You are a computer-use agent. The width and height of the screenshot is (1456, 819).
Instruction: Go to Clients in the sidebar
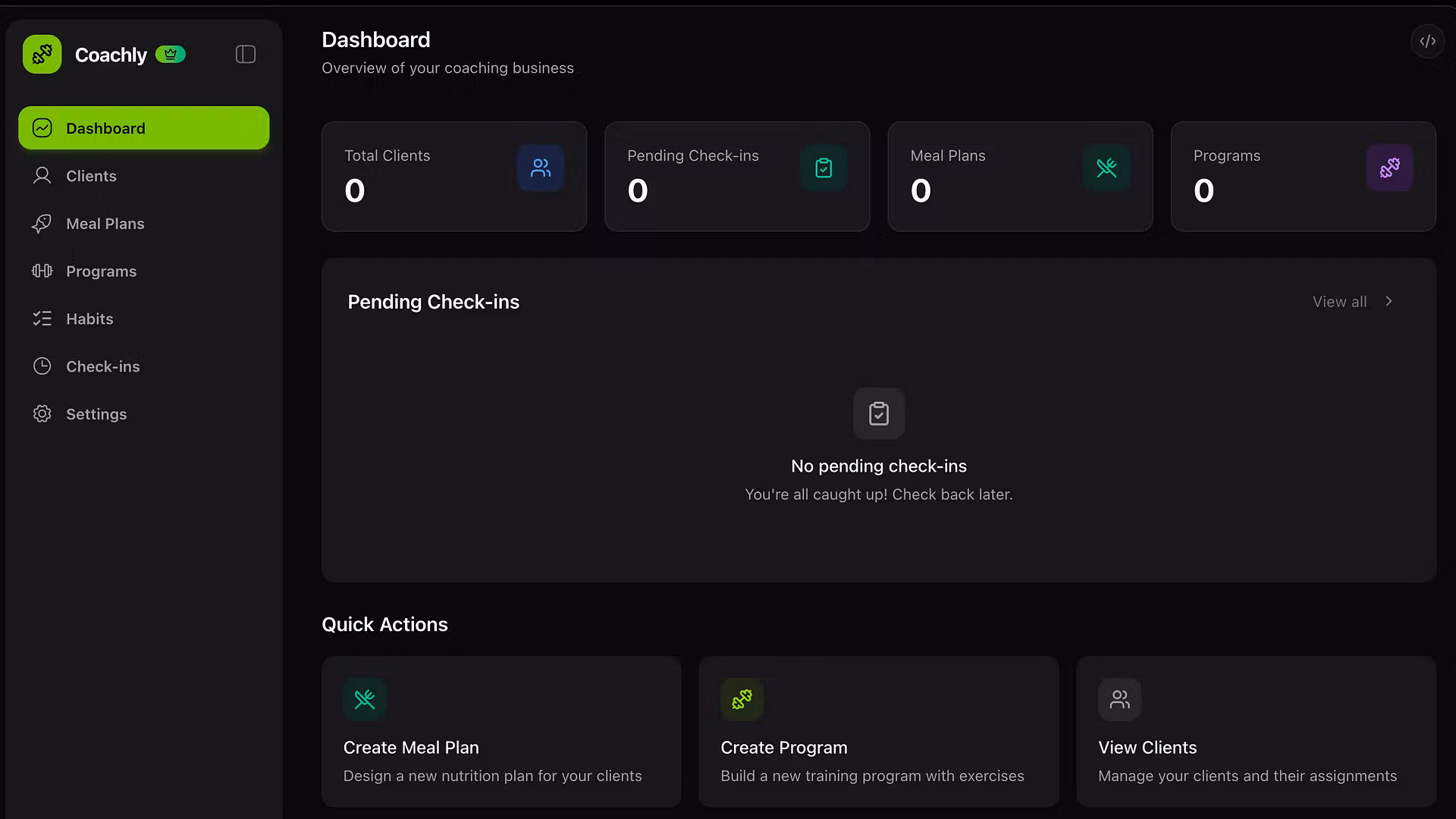pos(91,176)
